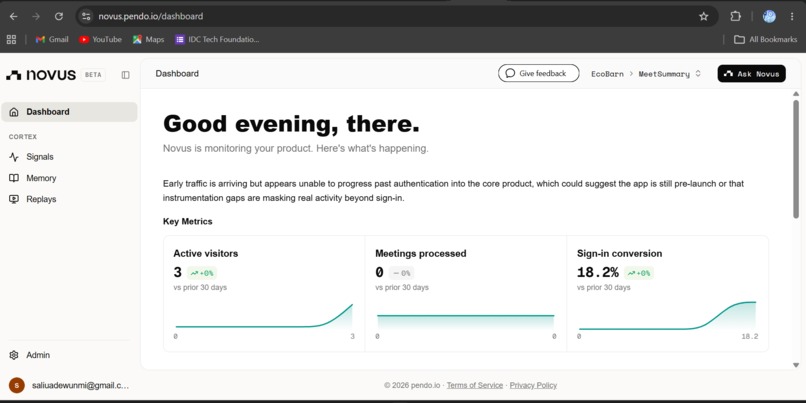Click the browser forward arrow

(x=36, y=16)
